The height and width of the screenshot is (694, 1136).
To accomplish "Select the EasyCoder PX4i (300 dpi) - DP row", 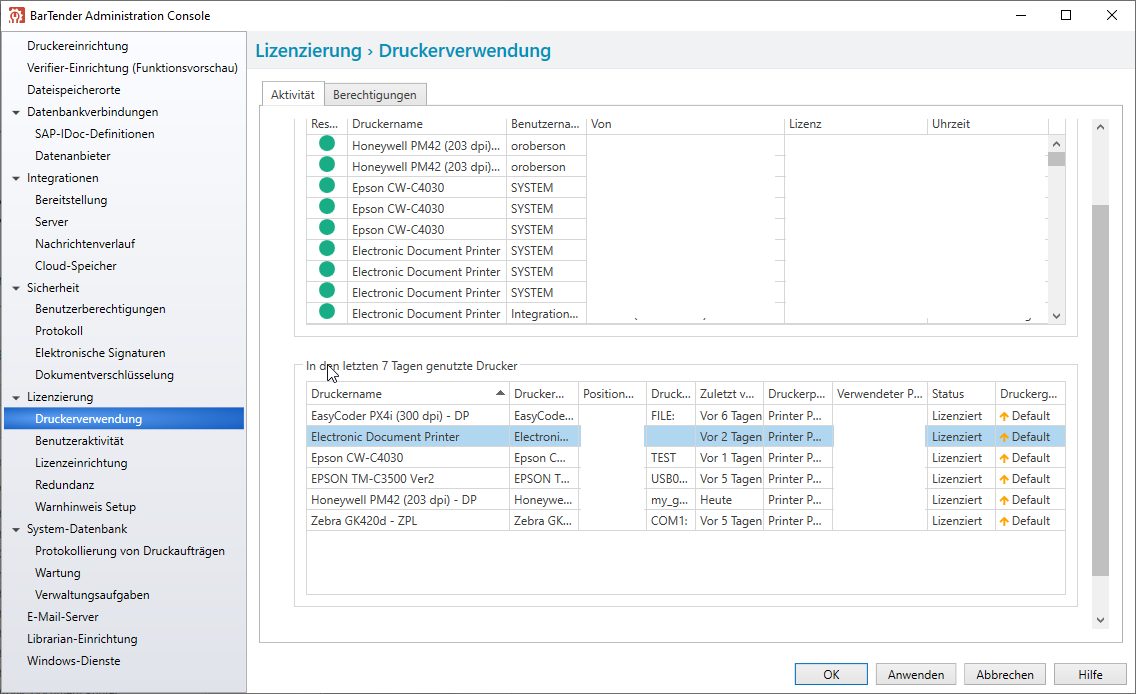I will tap(685, 416).
